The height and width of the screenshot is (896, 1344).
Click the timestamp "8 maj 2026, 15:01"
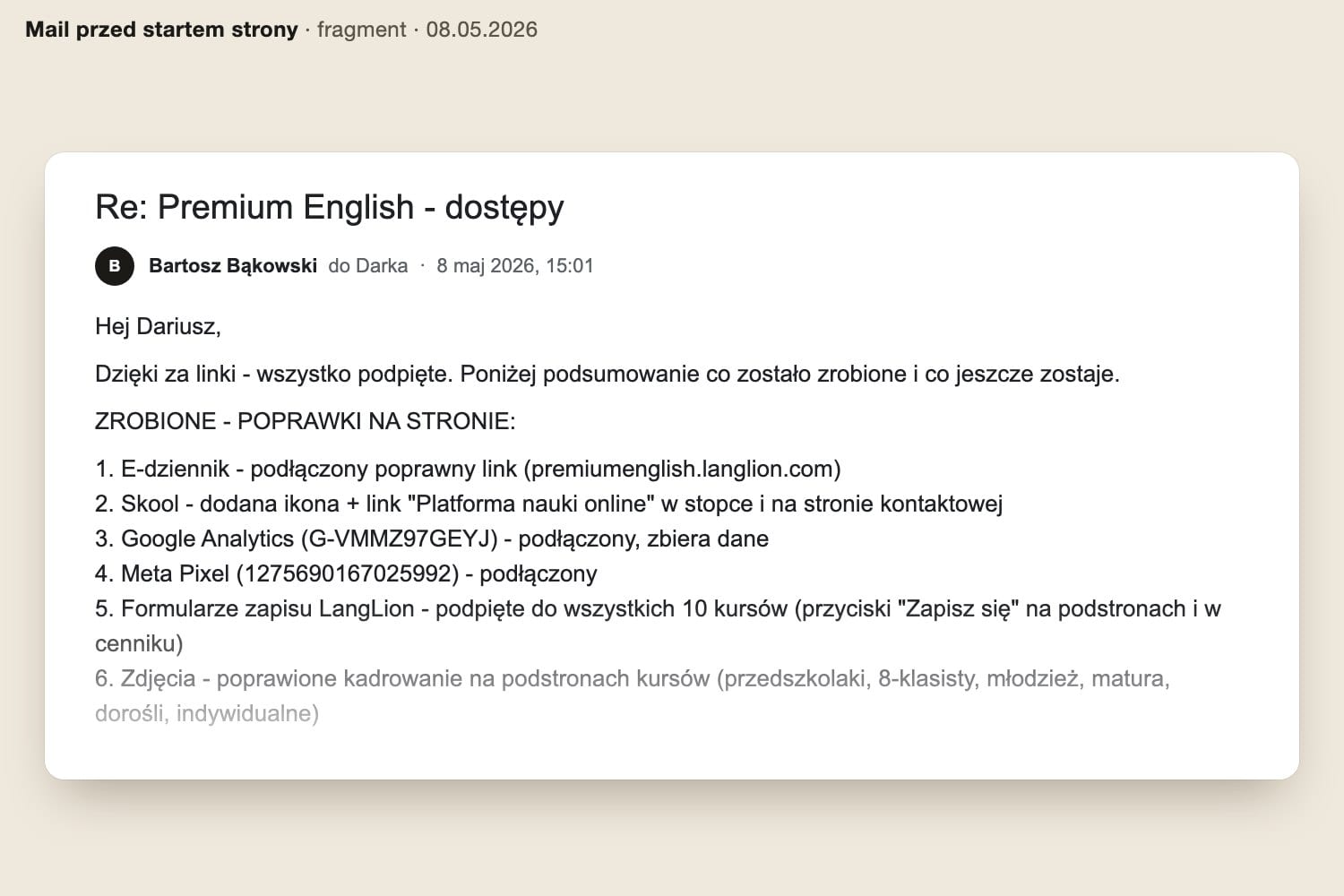[515, 265]
